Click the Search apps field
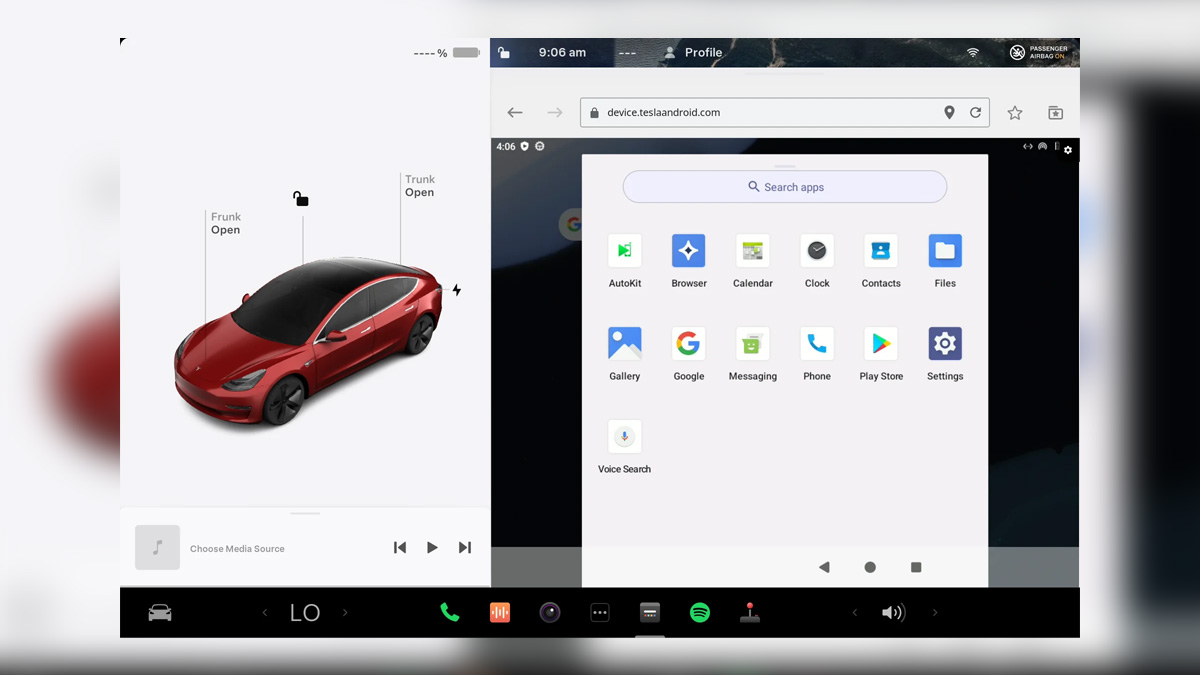This screenshot has width=1200, height=675. pos(785,187)
